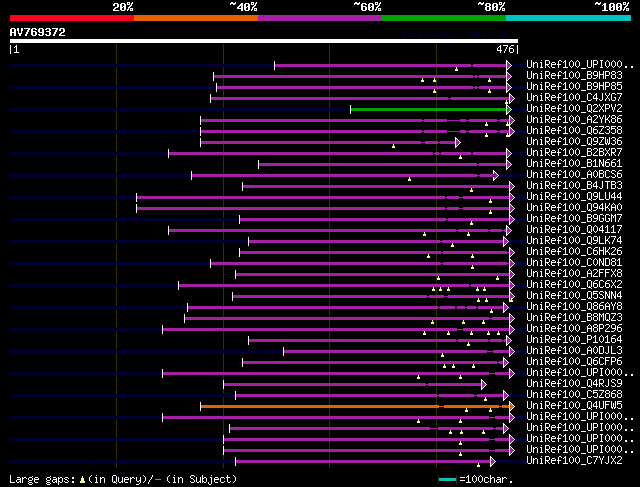Screen dimensions: 640x487
Task: Click the arrowhead ending the C7YJX2 alignment
Action: 493,462
